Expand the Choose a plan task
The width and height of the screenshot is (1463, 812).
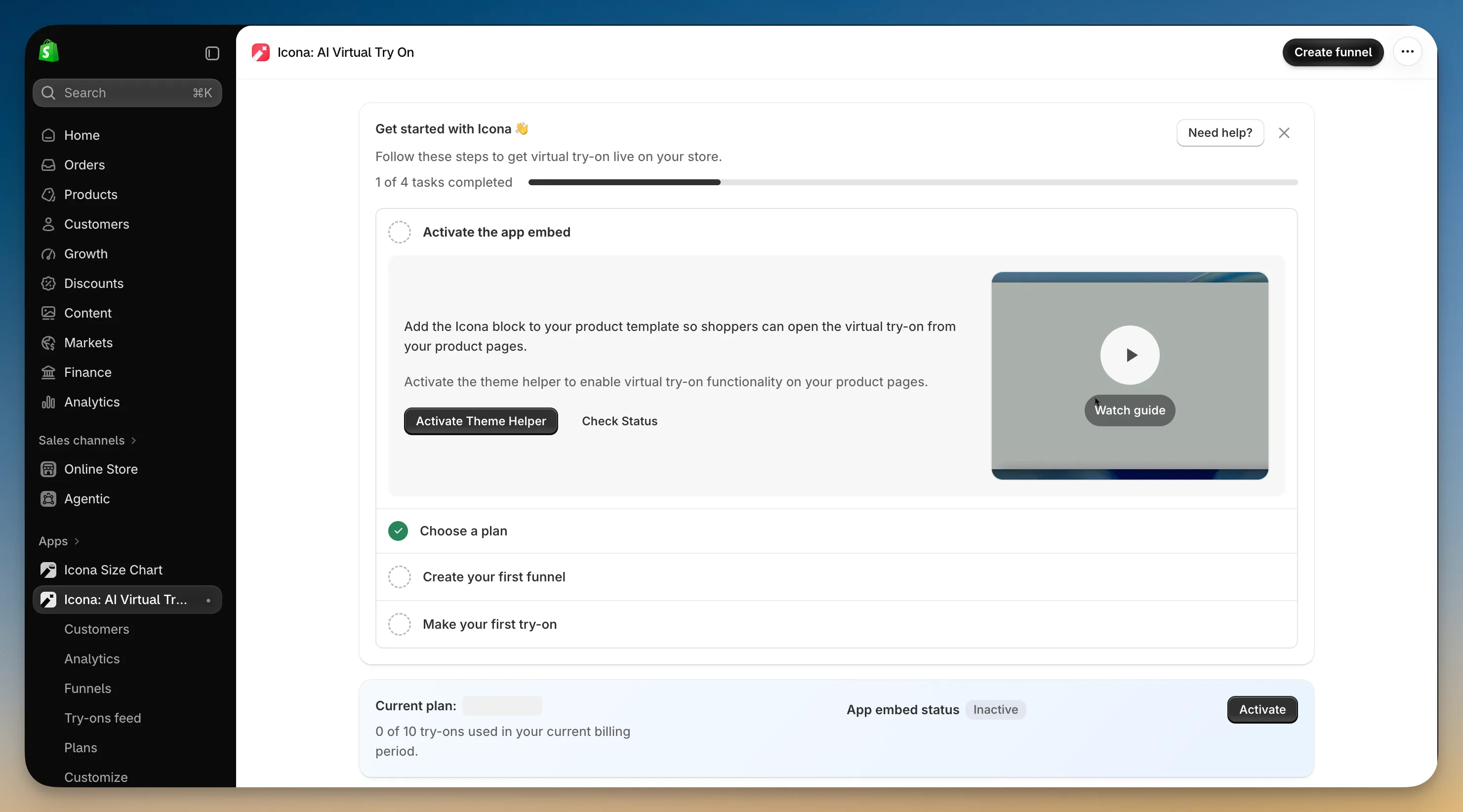[837, 531]
